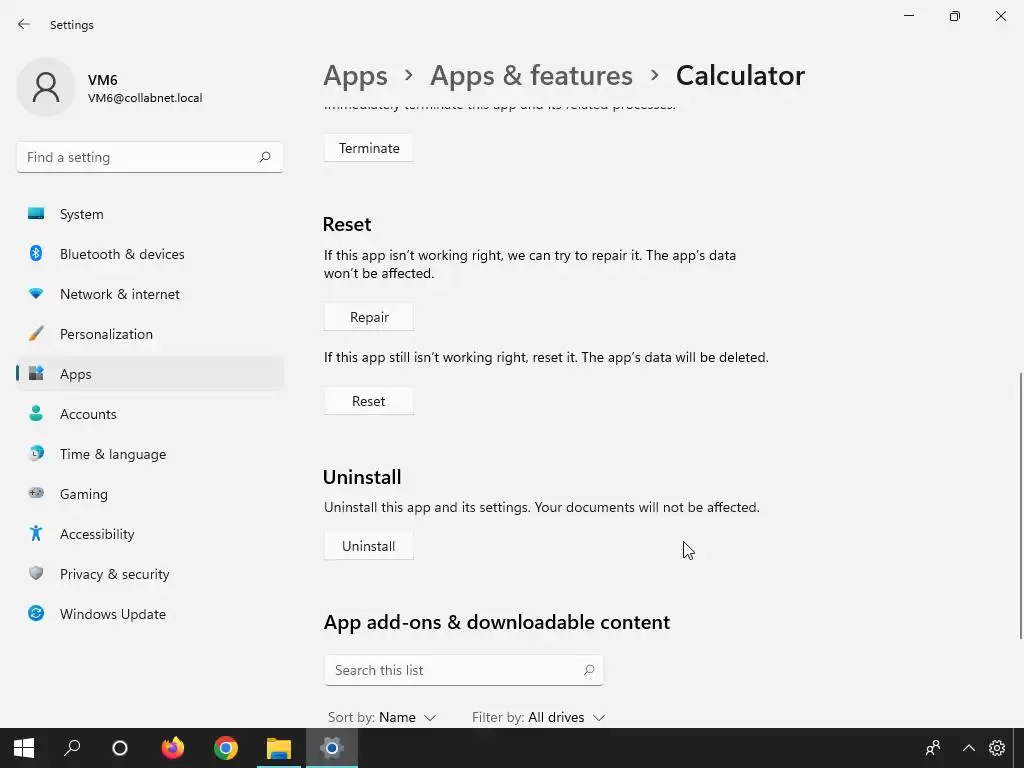Open System settings
The height and width of the screenshot is (768, 1024).
coord(150,214)
